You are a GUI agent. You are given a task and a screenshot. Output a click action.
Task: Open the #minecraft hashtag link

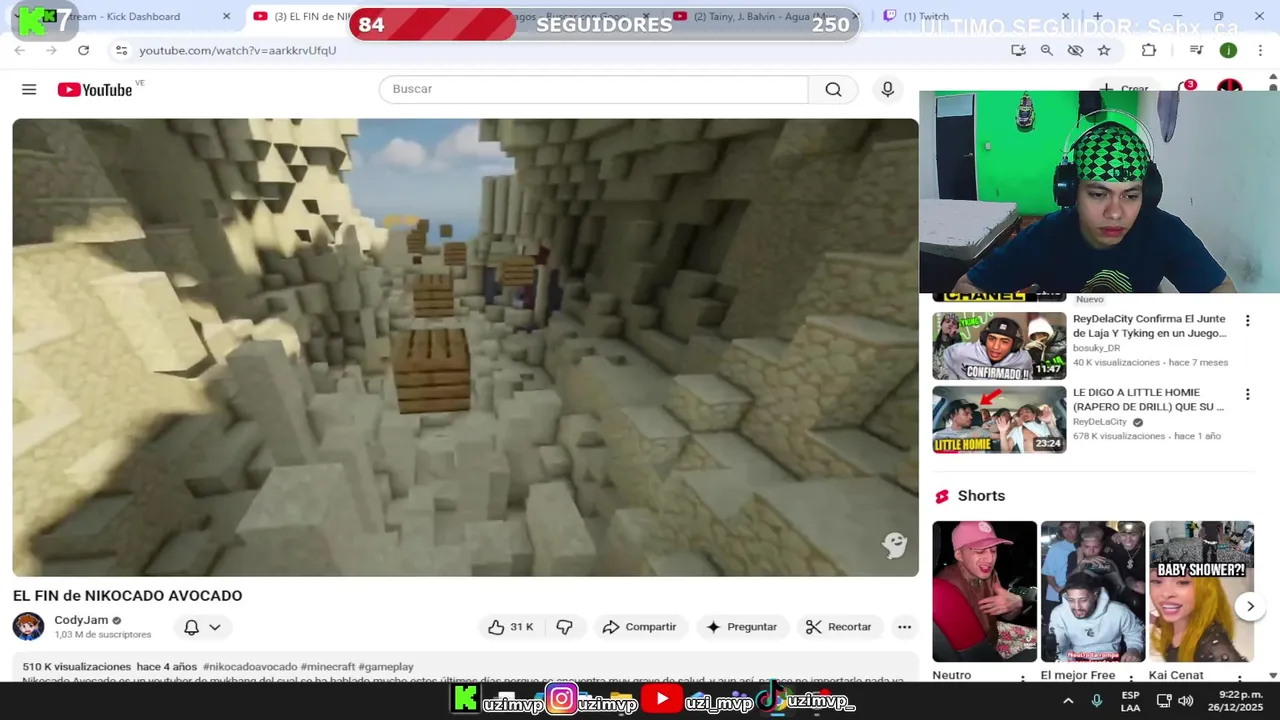327,667
